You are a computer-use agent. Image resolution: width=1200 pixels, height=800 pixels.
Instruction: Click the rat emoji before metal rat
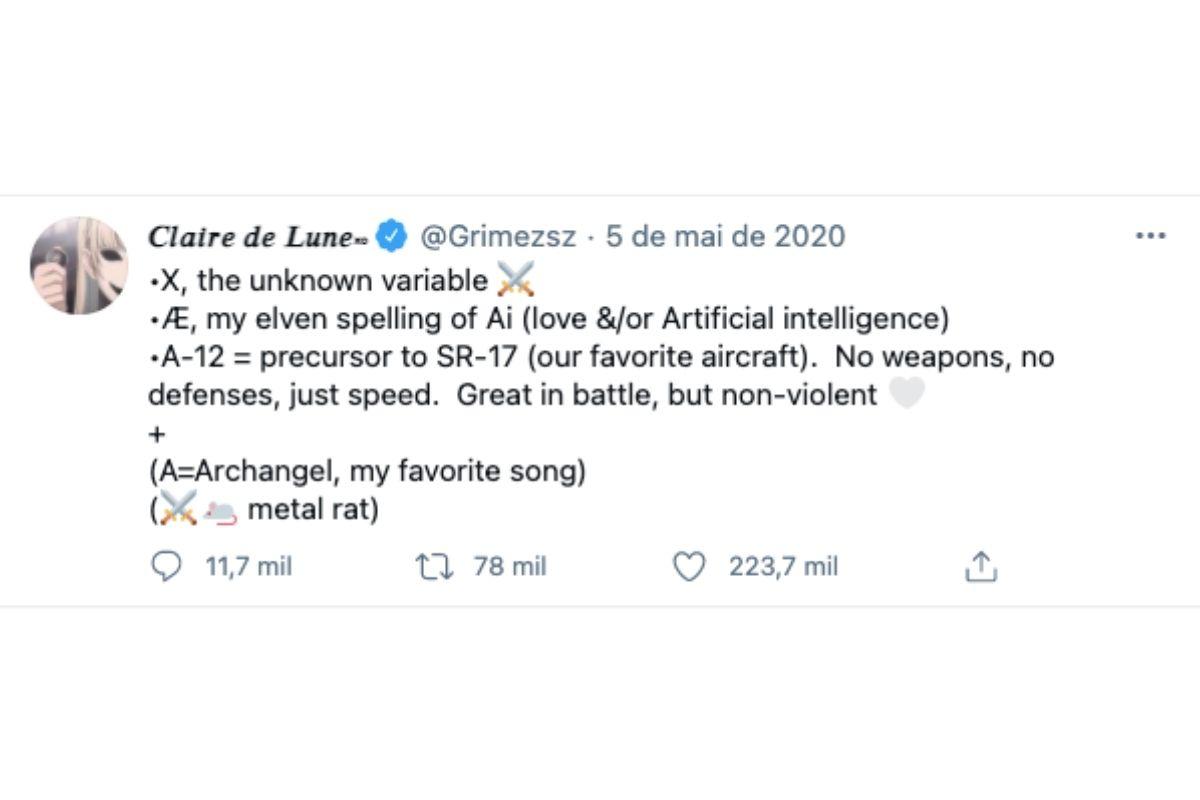click(220, 511)
